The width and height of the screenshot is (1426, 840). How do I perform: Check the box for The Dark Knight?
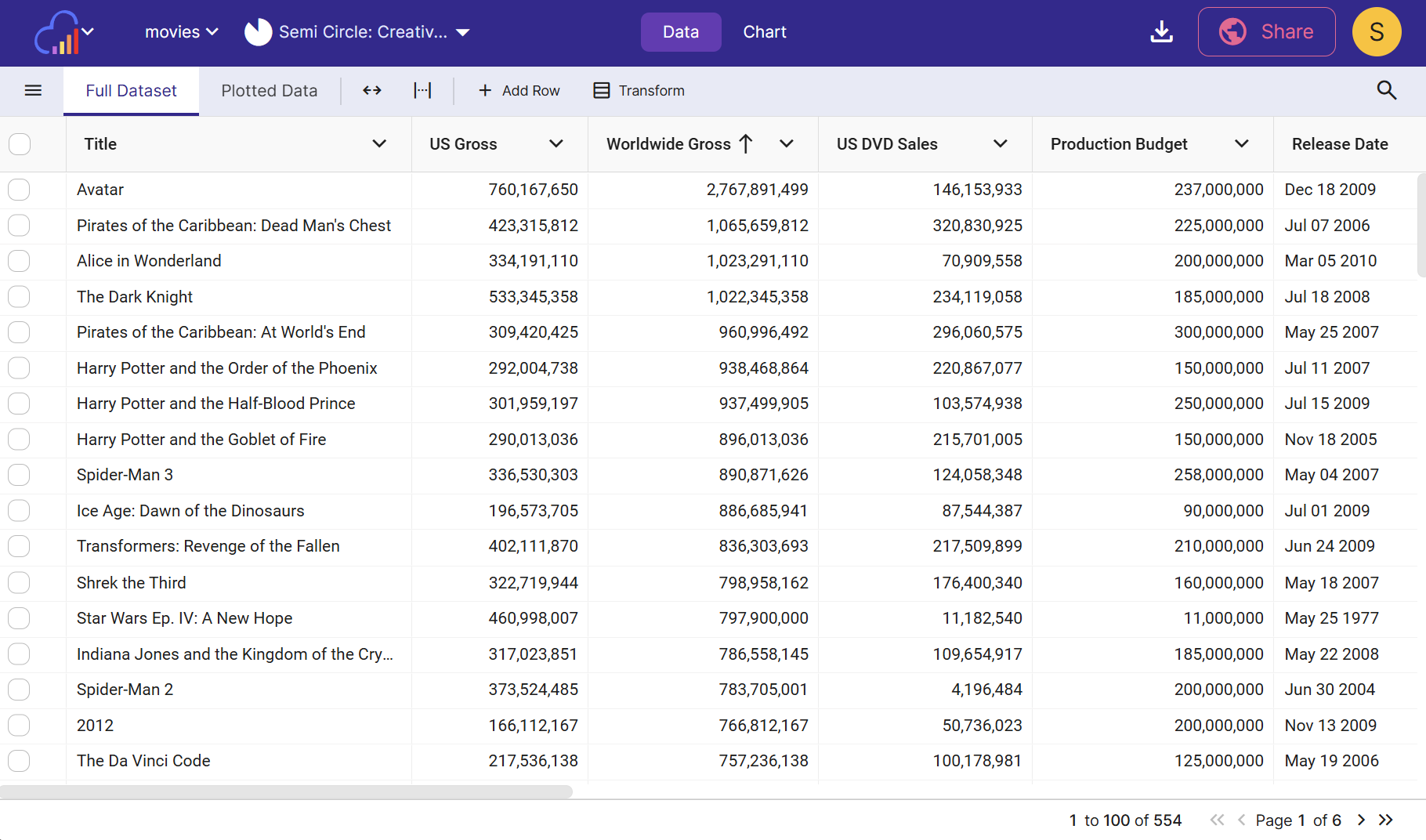[20, 297]
